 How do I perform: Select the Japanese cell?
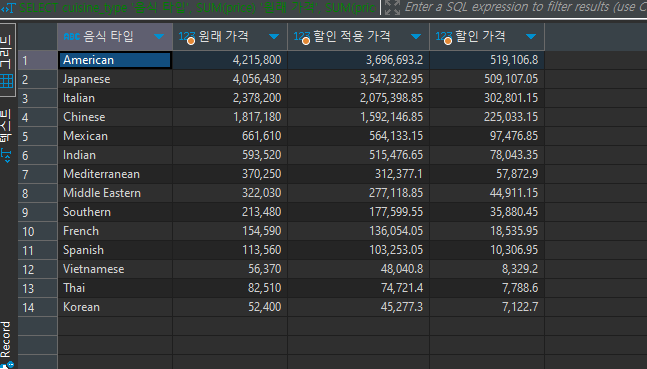(115, 79)
